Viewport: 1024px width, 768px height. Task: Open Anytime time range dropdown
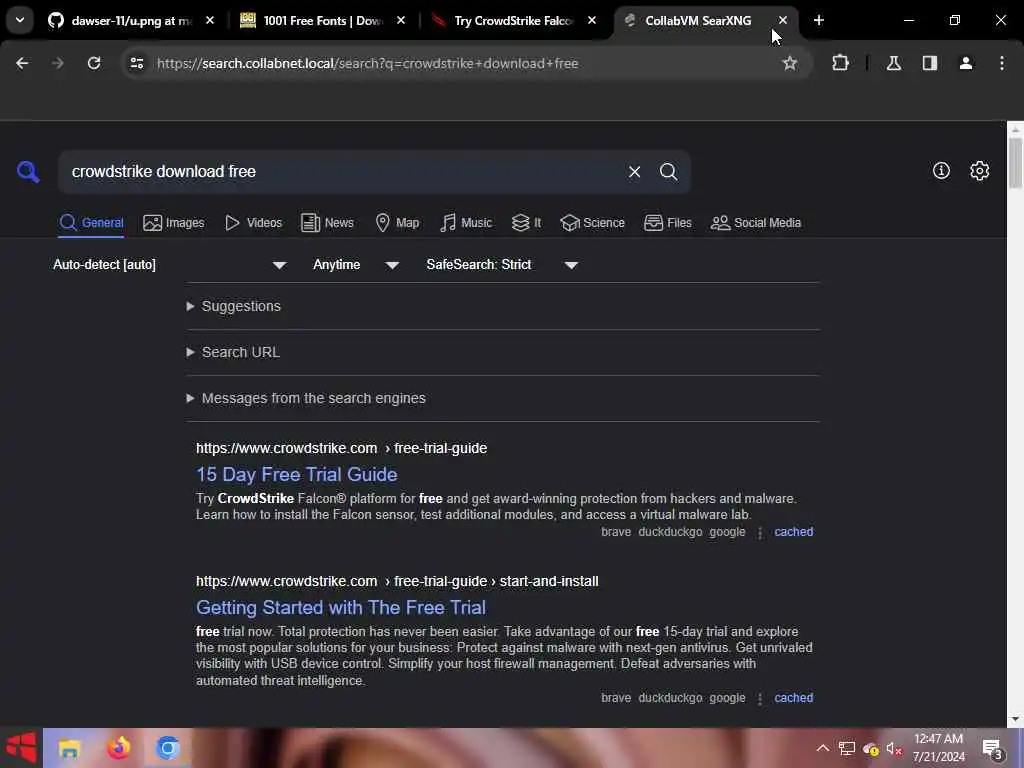pyautogui.click(x=356, y=264)
